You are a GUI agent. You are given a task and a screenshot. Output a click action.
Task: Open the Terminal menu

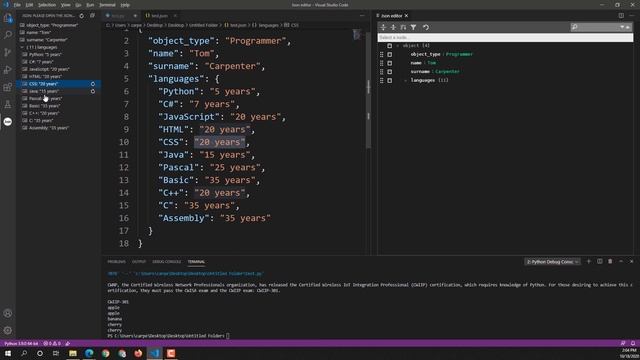(x=107, y=5)
